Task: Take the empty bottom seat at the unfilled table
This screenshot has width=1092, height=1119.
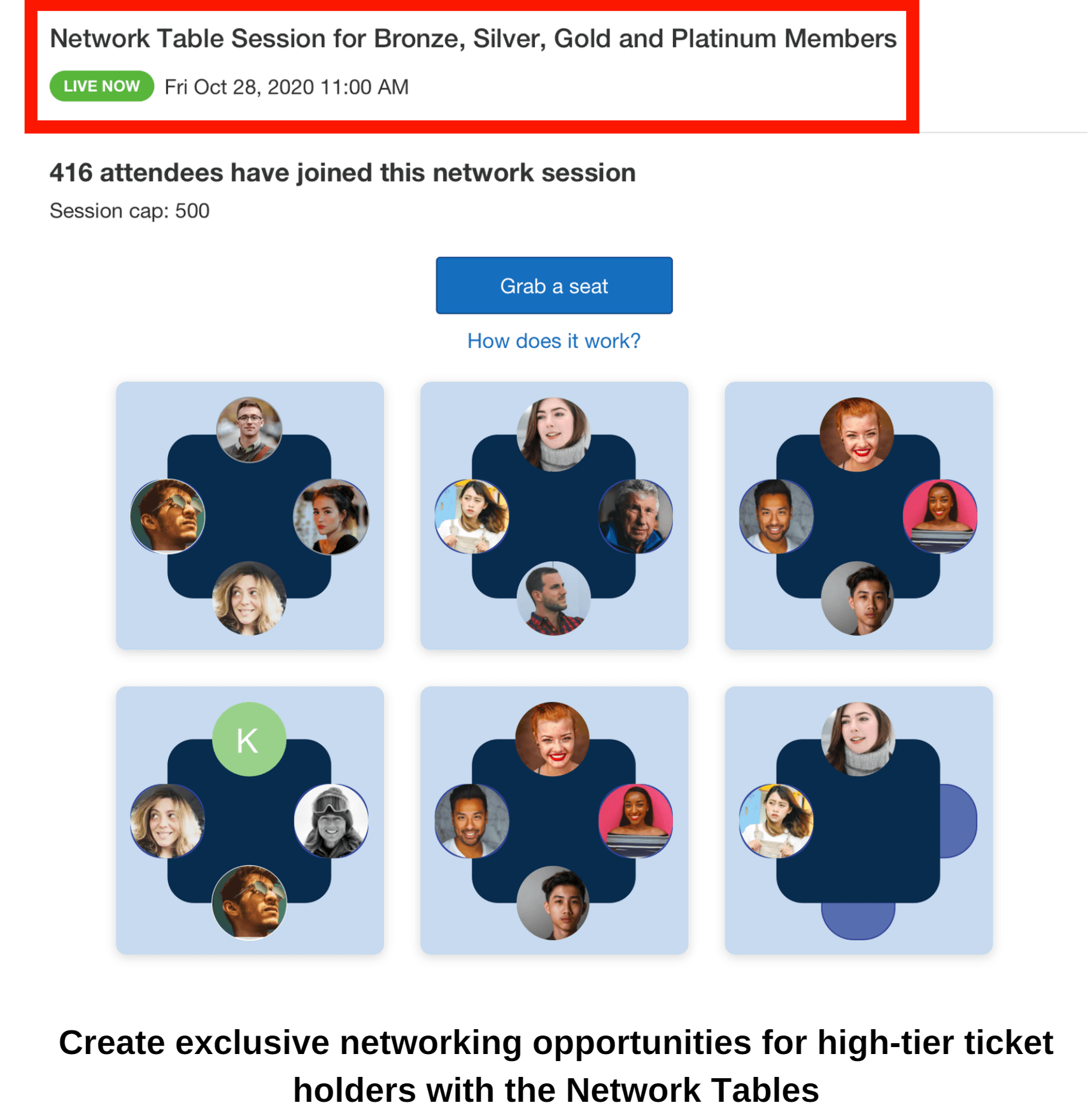Action: pos(858,920)
